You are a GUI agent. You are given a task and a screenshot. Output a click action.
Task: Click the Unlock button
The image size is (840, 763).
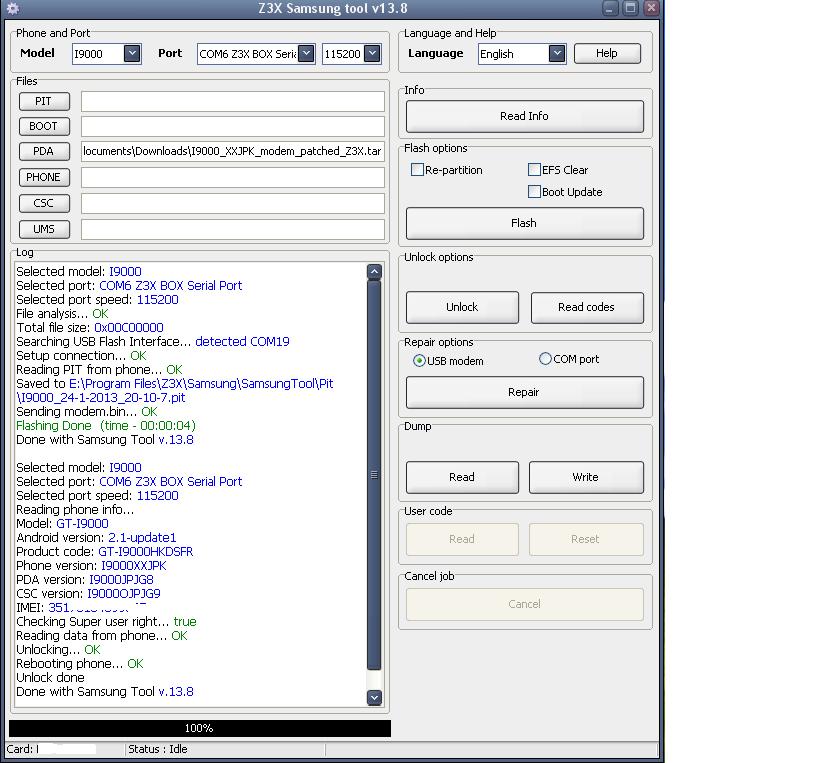[x=462, y=308]
